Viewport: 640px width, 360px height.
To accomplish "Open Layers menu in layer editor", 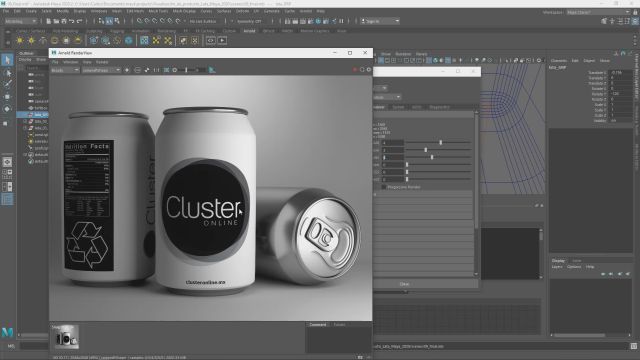I will tap(557, 267).
